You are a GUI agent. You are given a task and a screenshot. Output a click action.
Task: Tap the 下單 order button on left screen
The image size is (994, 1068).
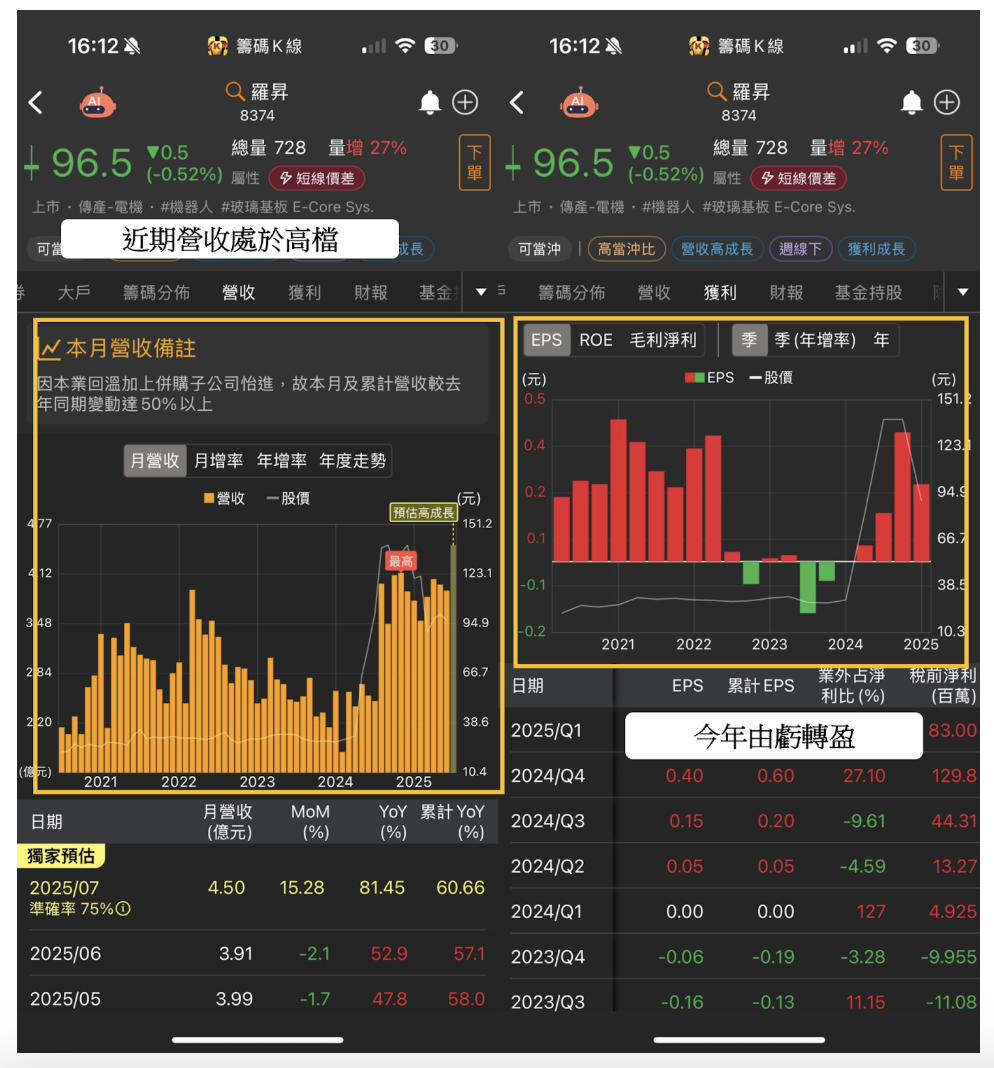click(x=475, y=162)
